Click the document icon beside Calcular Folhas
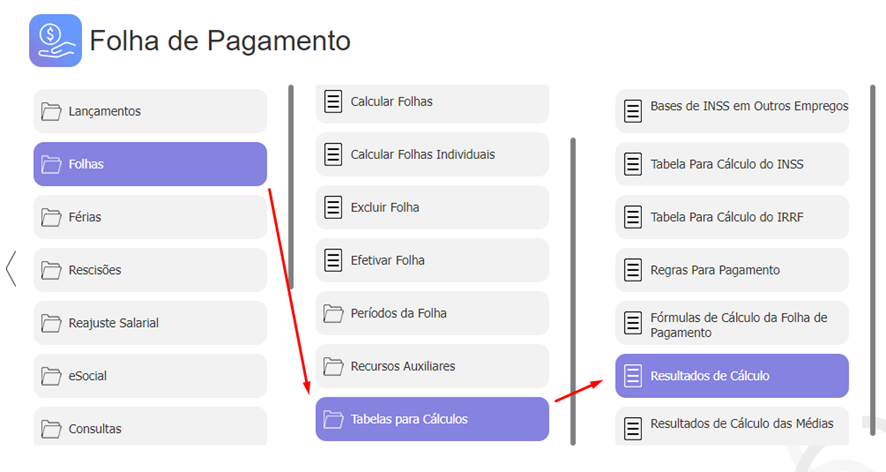This screenshot has height=472, width=886. [x=333, y=102]
